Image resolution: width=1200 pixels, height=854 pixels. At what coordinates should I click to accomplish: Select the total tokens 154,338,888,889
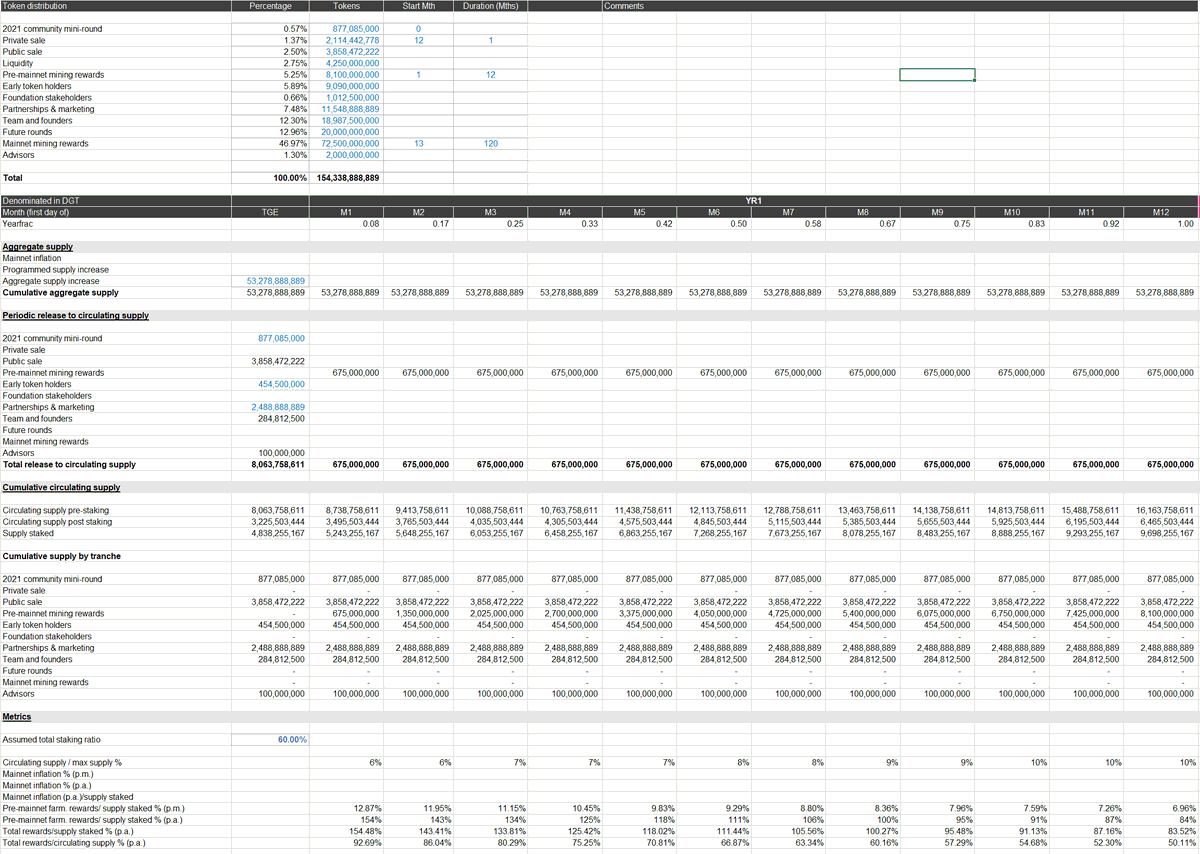click(345, 178)
